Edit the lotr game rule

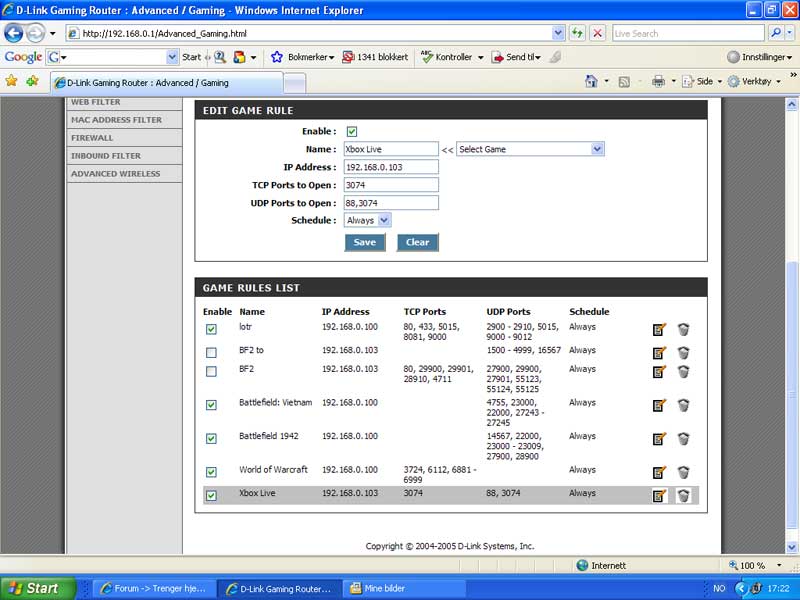tap(659, 330)
